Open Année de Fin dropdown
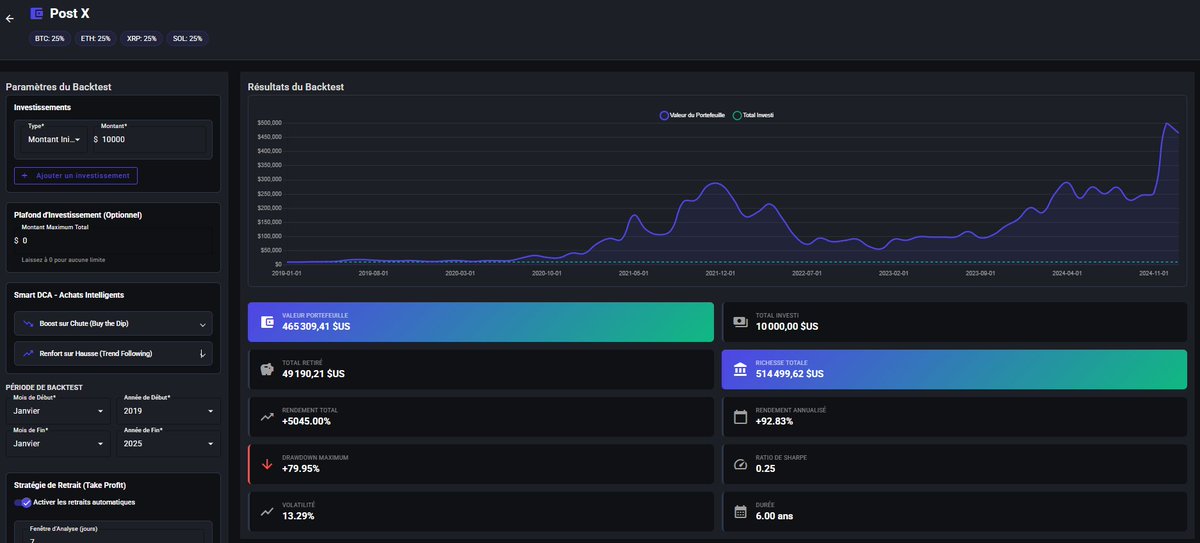 168,442
